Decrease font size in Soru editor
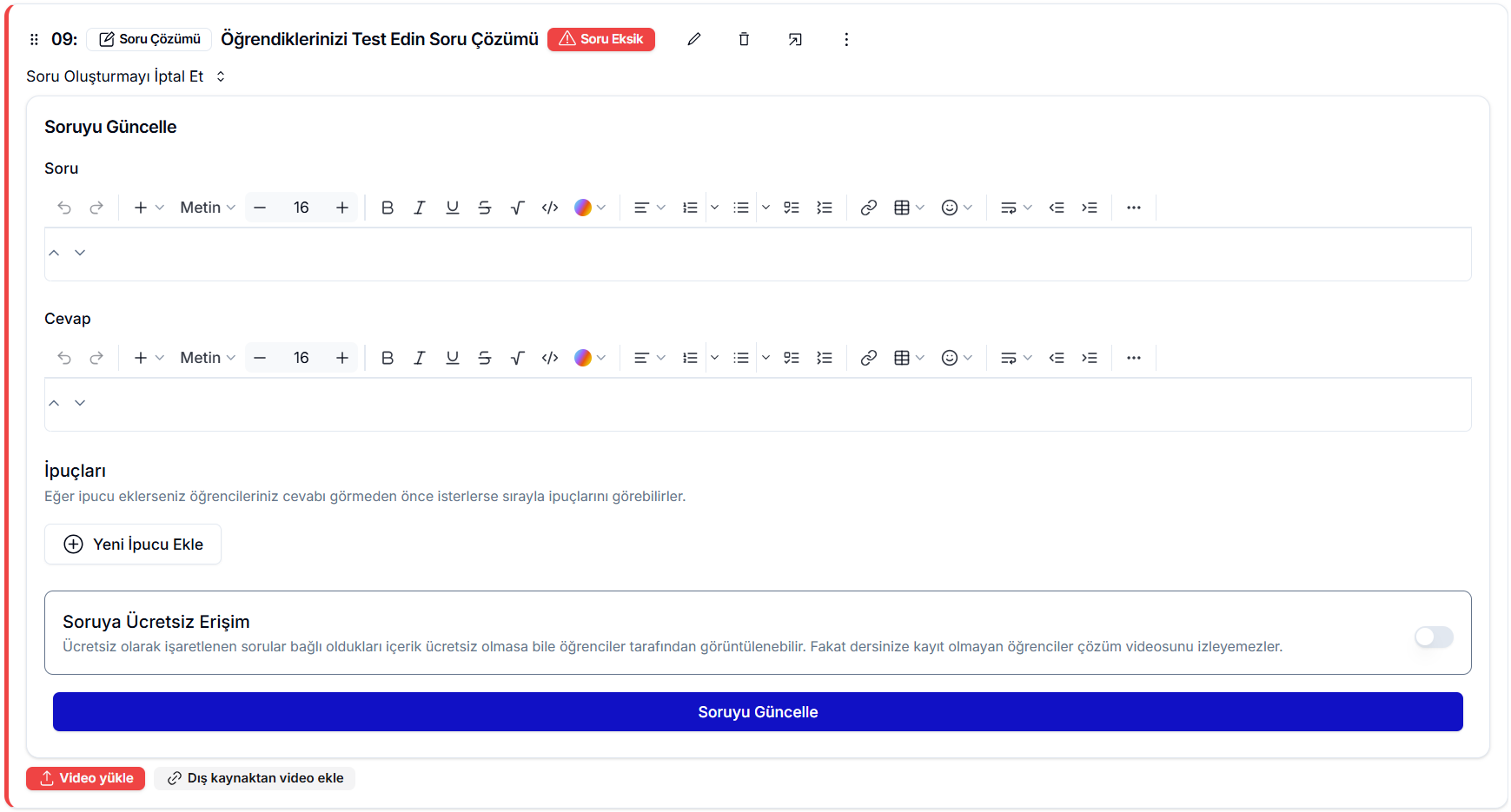 tap(260, 208)
